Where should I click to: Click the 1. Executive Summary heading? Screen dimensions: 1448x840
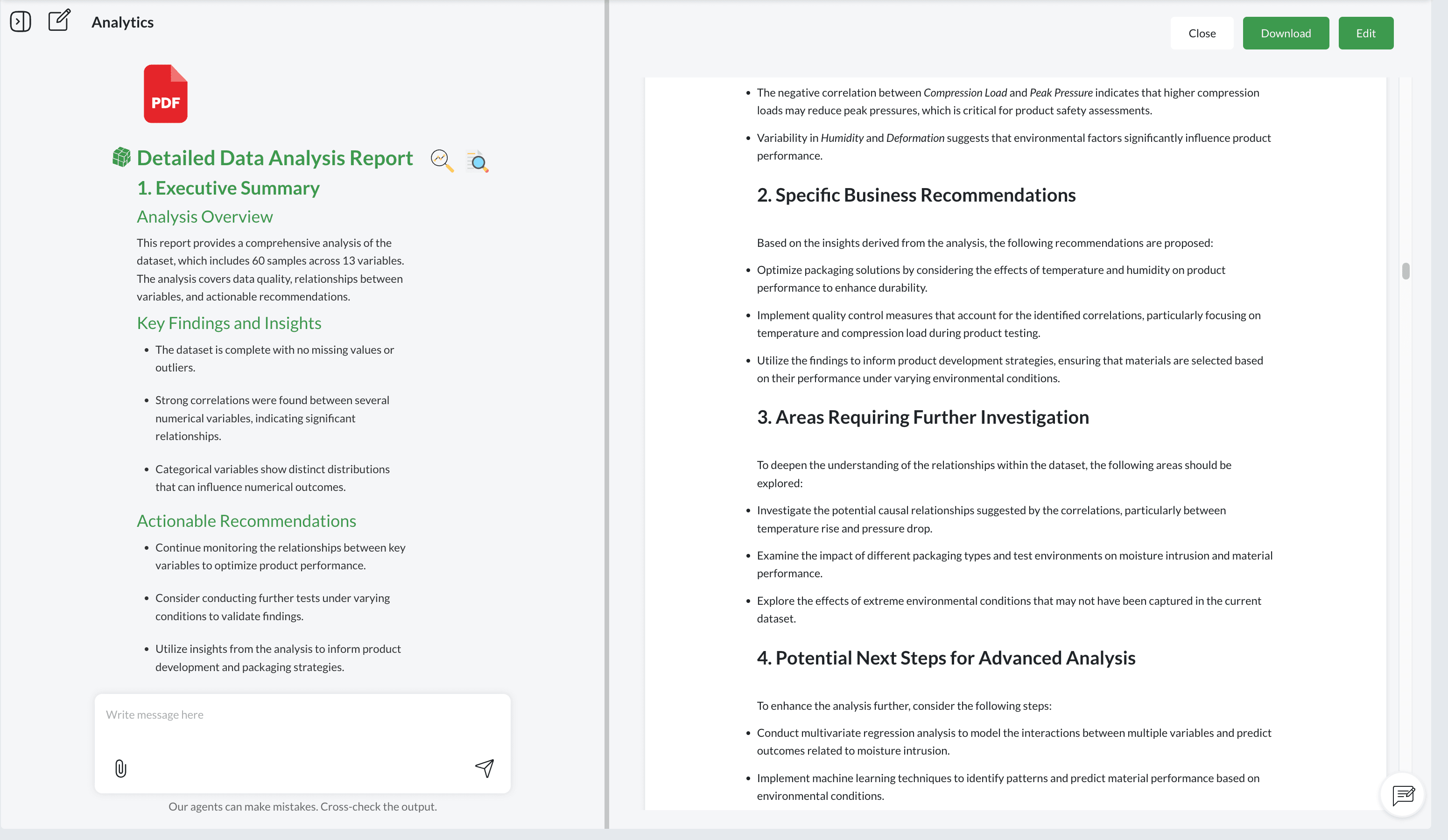(x=227, y=187)
